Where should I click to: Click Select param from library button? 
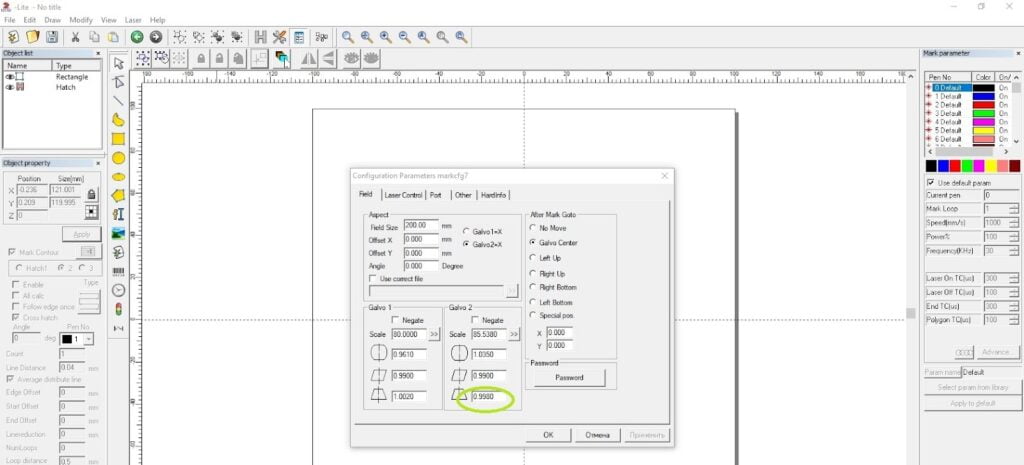(x=972, y=387)
